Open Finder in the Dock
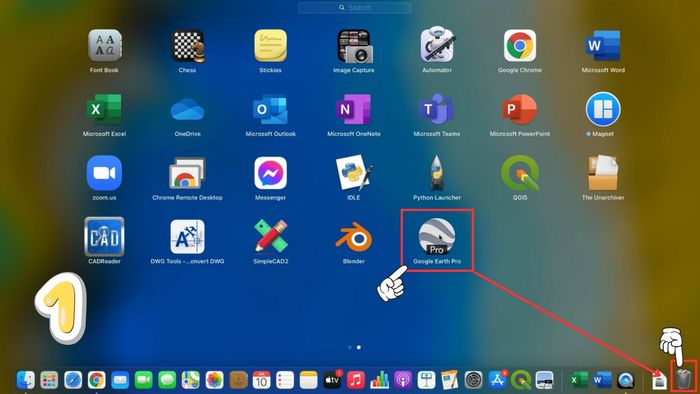700x394 pixels. (25, 380)
